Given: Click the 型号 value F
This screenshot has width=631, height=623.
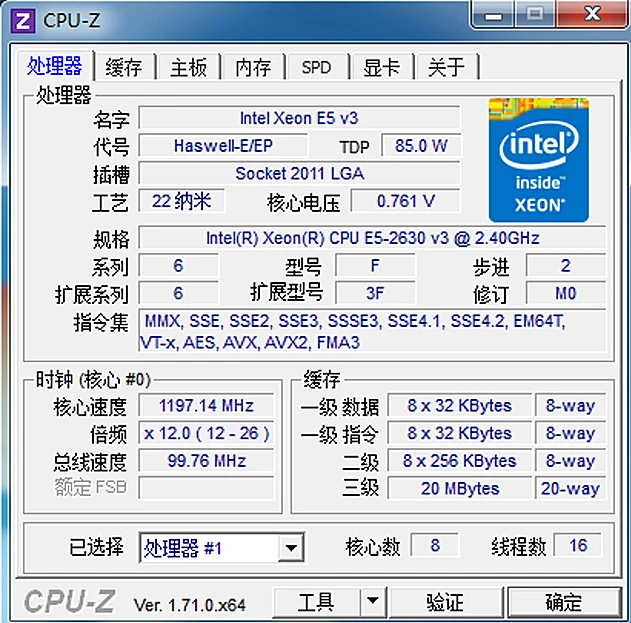Looking at the screenshot, I should [x=375, y=266].
